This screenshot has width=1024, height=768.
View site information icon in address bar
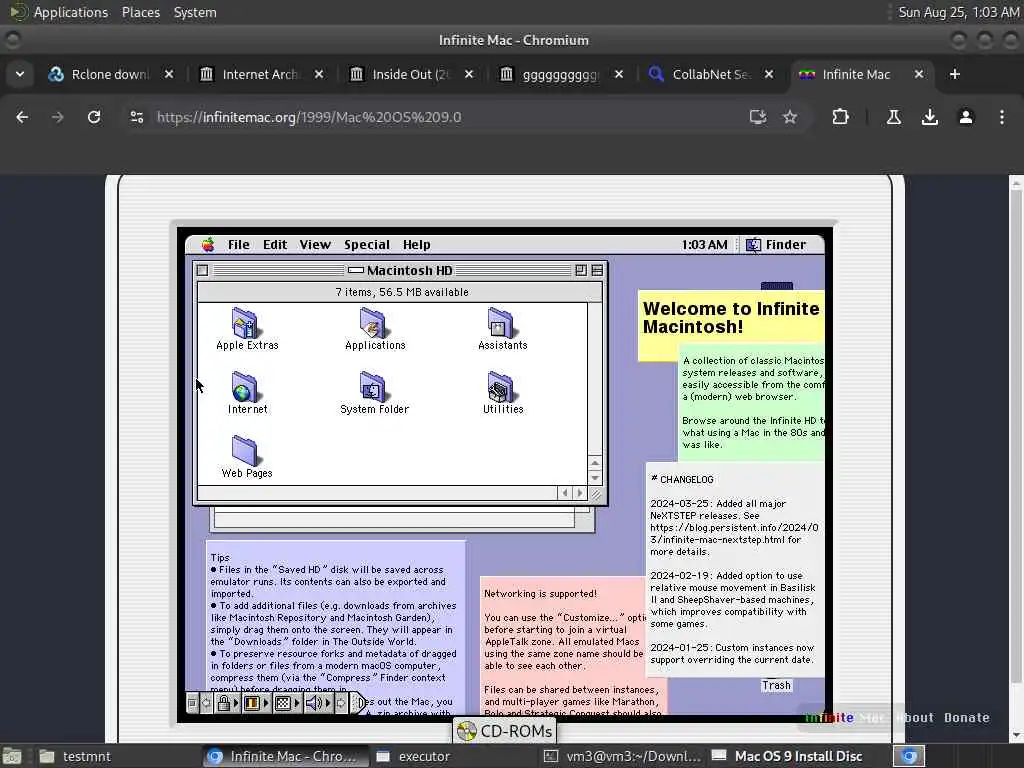tap(136, 117)
